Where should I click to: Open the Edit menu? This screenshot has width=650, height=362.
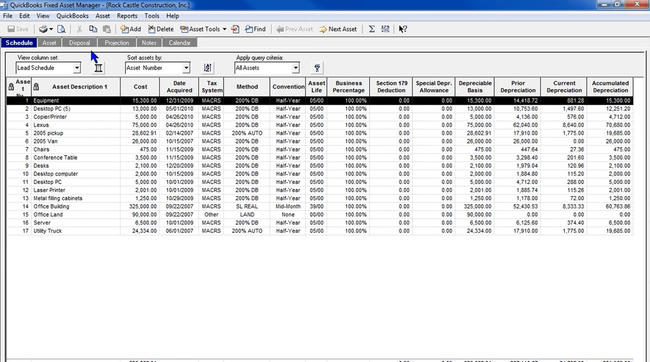24,16
